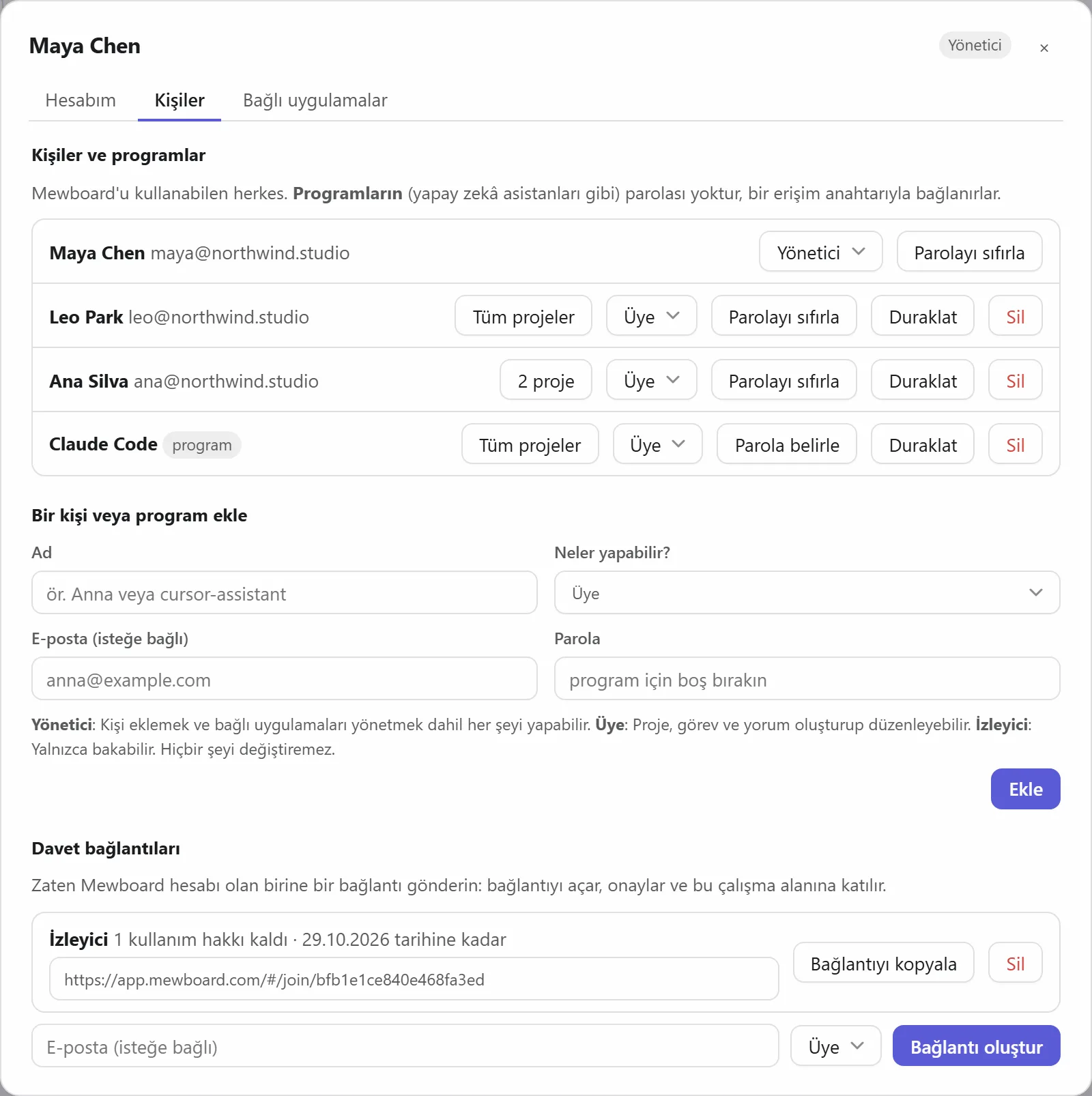Click Parola belirle for Claude Code

coord(787,444)
